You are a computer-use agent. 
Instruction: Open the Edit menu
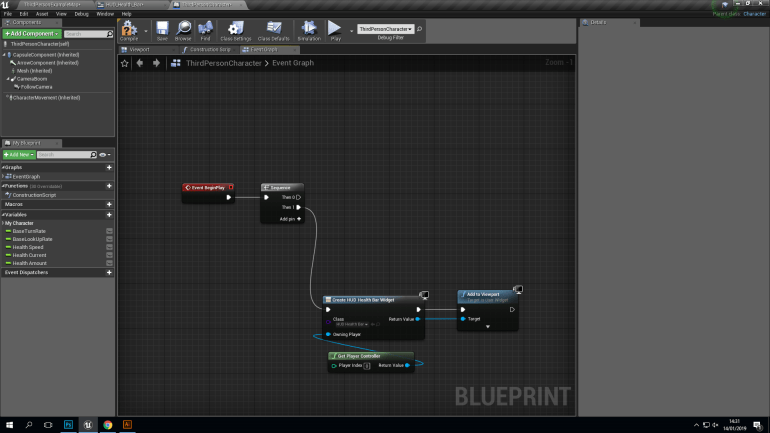[x=24, y=14]
